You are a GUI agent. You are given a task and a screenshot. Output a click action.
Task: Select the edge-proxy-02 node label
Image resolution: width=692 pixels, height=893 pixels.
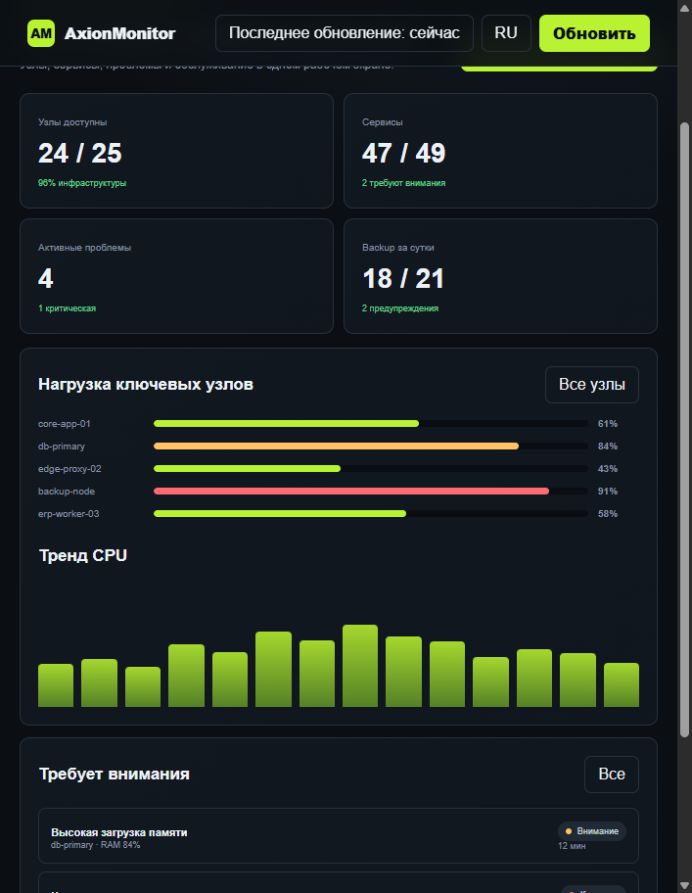point(69,469)
